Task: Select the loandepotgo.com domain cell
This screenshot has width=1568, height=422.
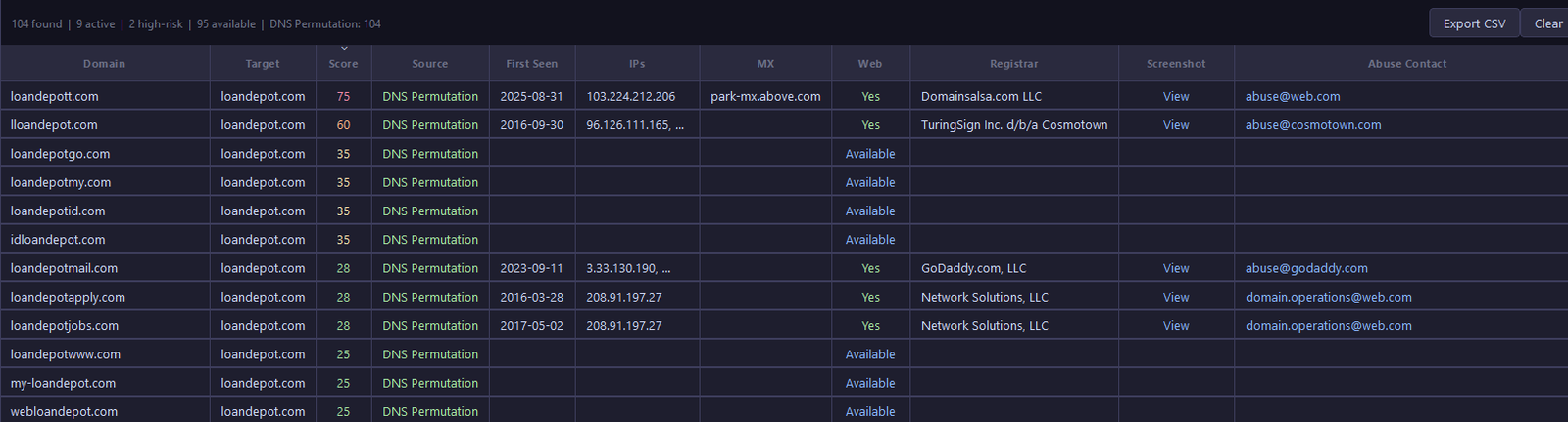Action: click(104, 153)
